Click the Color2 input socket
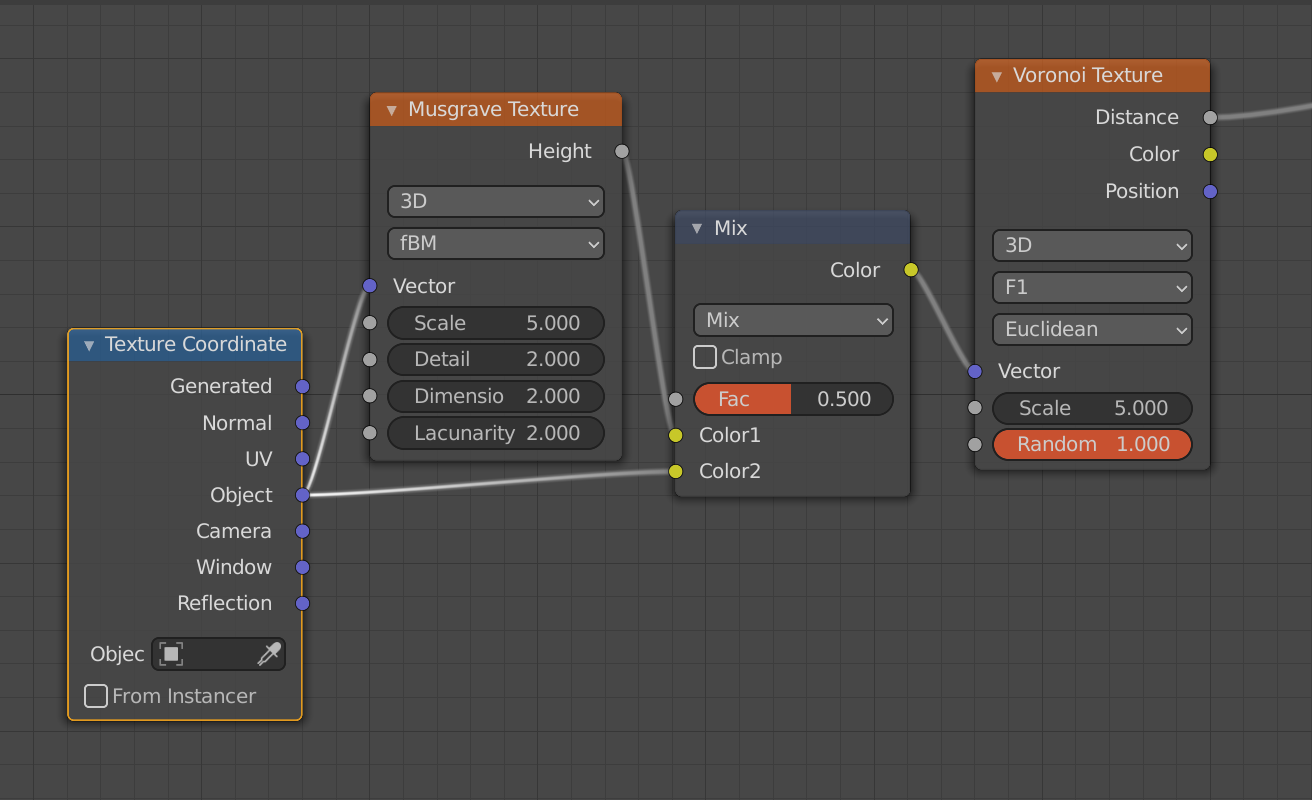Screen dimensions: 1312x800 pos(676,471)
